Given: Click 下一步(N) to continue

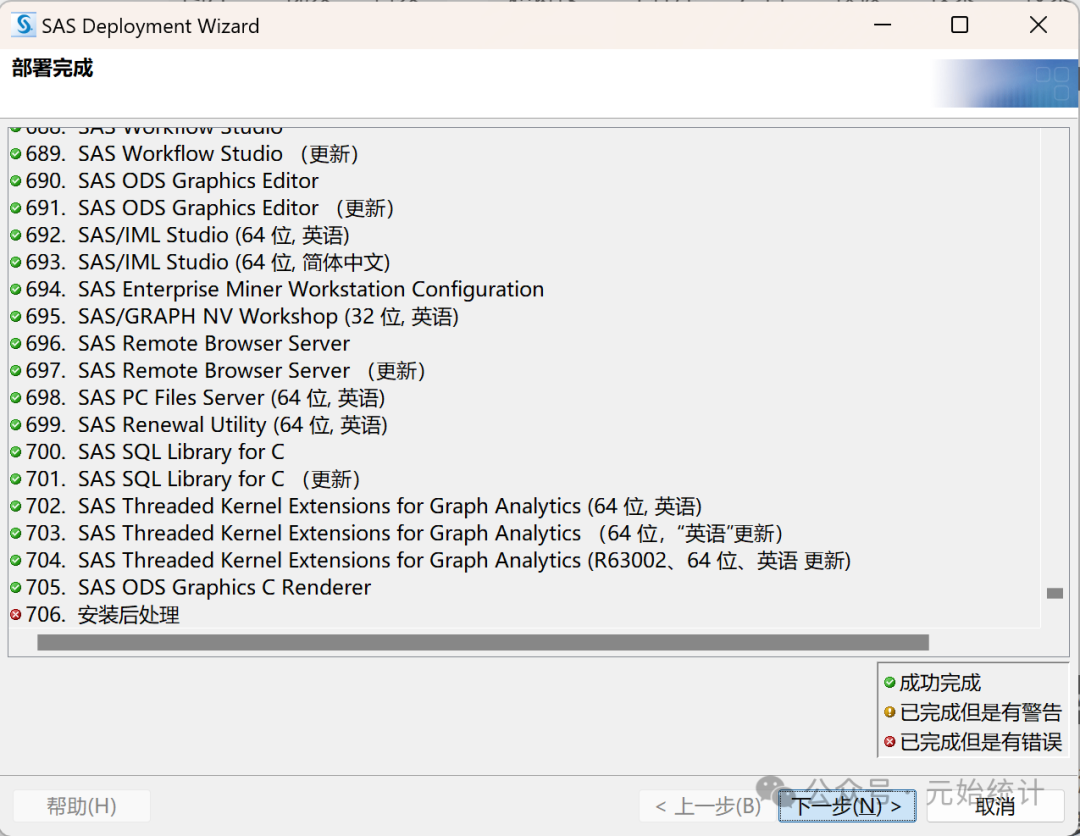Looking at the screenshot, I should pyautogui.click(x=847, y=806).
